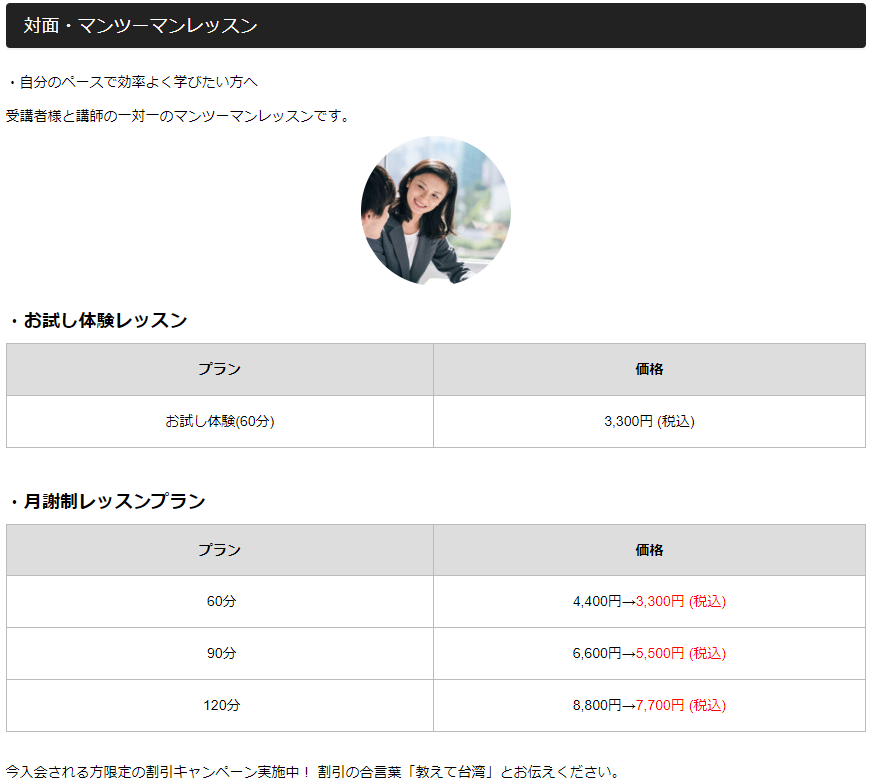This screenshot has height=783, width=873.
Task: Click the 60分 monthly plan cell
Action: (x=220, y=601)
